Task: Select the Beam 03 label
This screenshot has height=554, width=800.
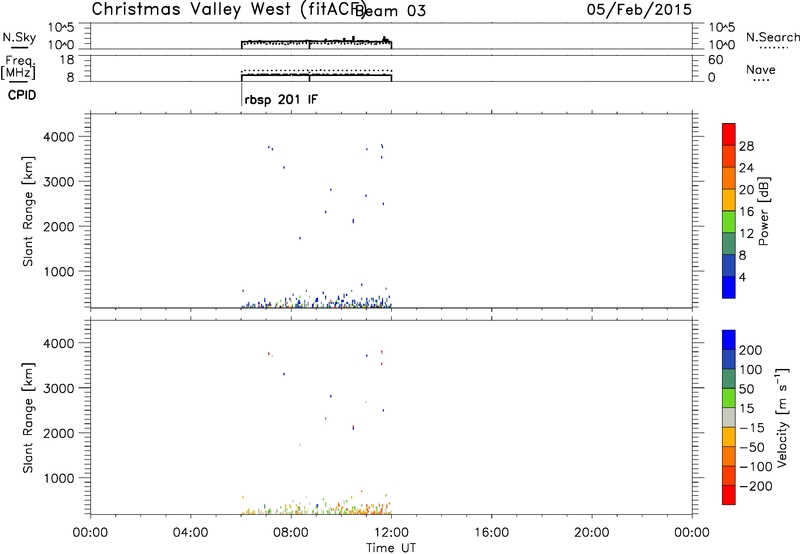Action: pos(390,11)
